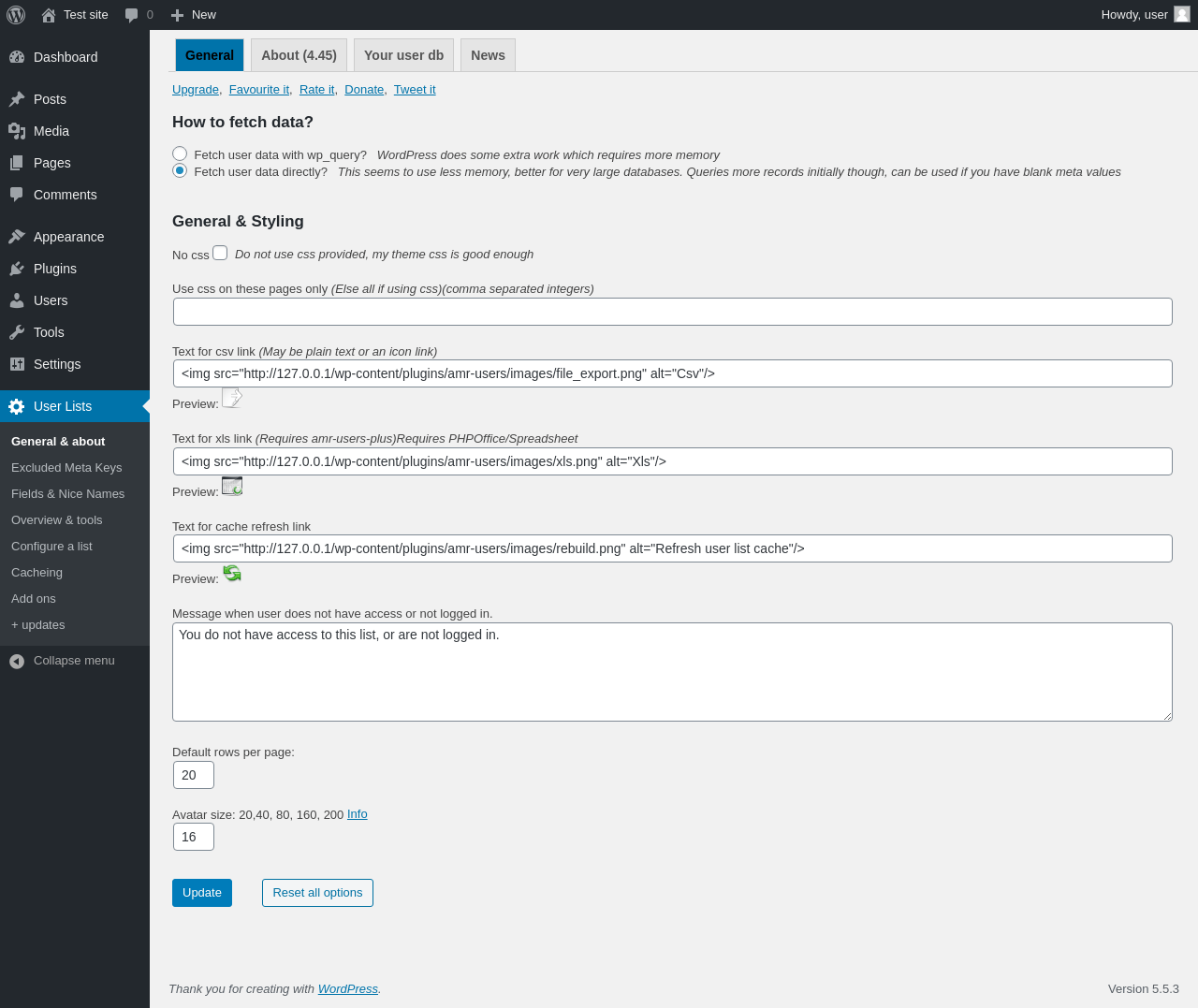Screen dimensions: 1198x1008
Task: Click the user avatar icon in admin bar
Action: 1182,14
